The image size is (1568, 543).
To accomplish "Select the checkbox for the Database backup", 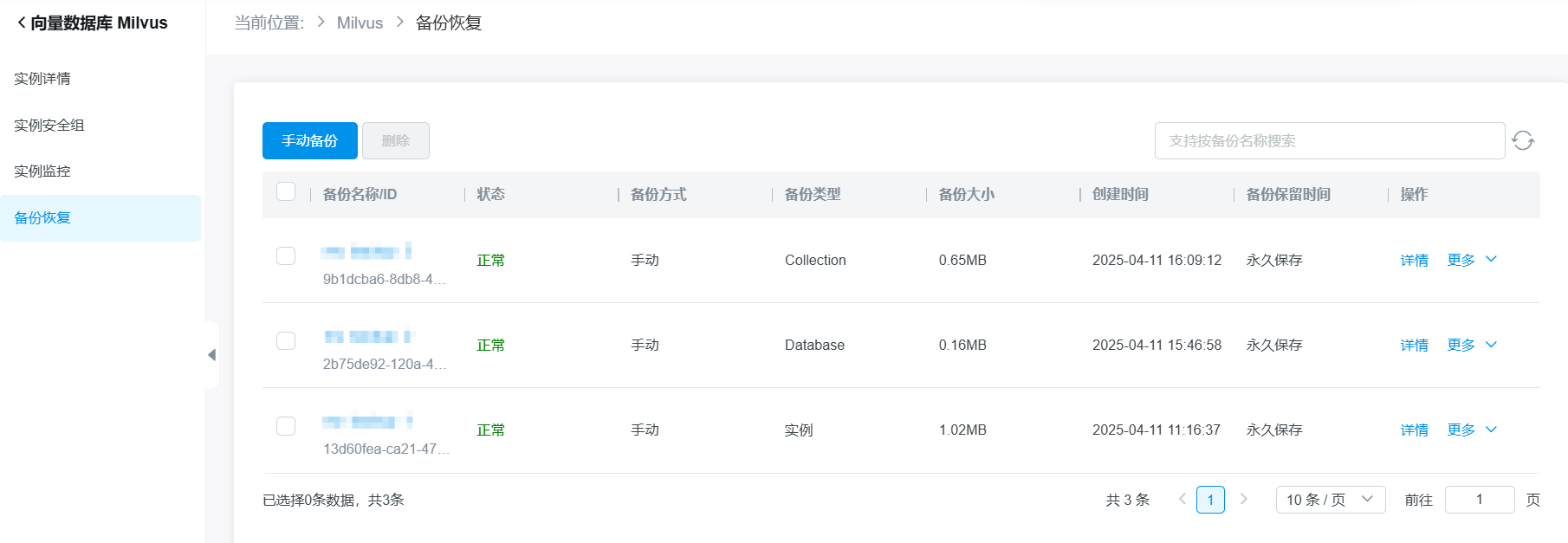I will (x=286, y=341).
